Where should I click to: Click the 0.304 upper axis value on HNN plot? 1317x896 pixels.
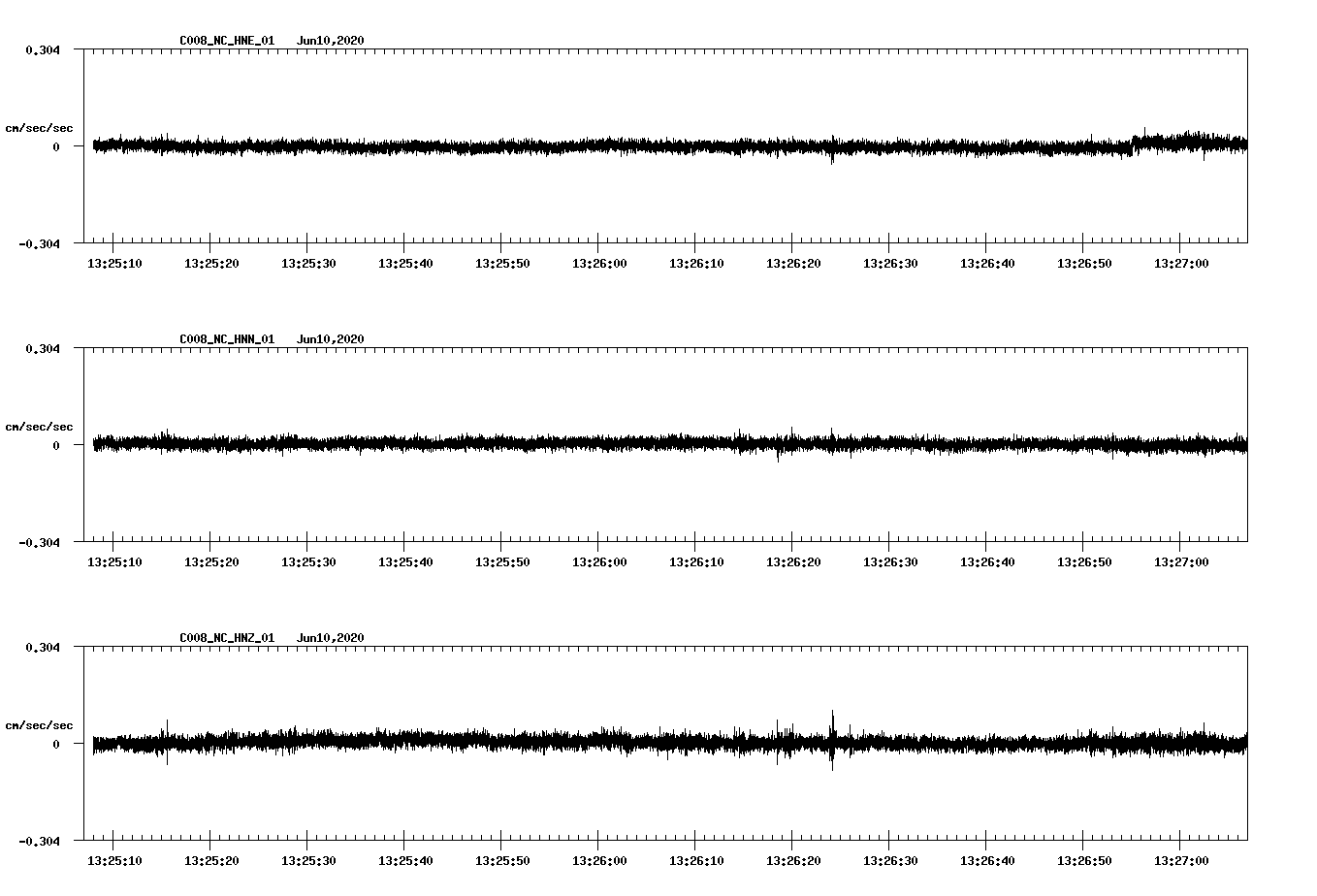[43, 348]
